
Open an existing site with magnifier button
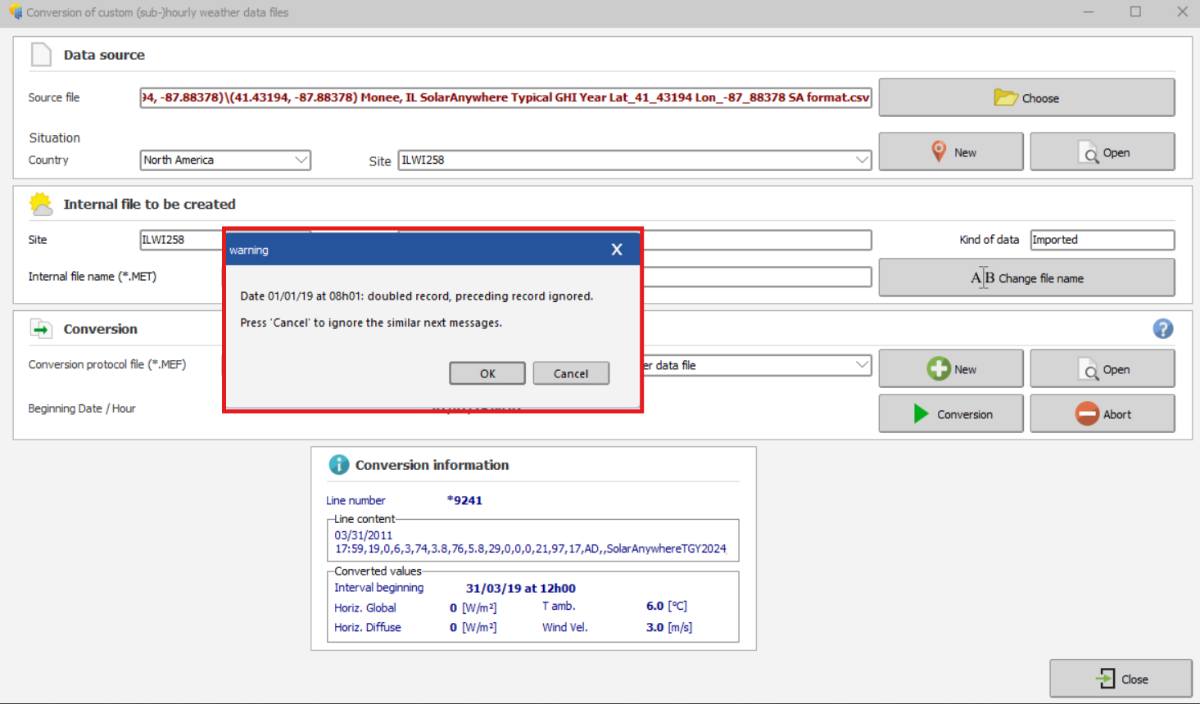point(1102,152)
